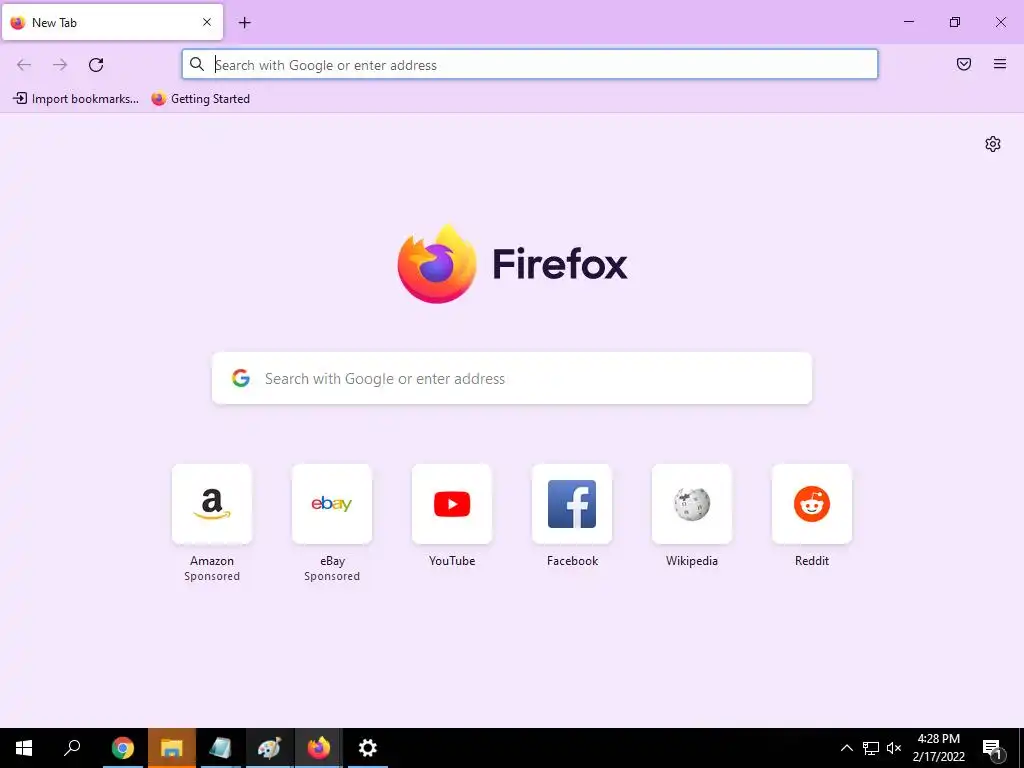1024x768 pixels.
Task: Reload the current page
Action: tap(96, 65)
